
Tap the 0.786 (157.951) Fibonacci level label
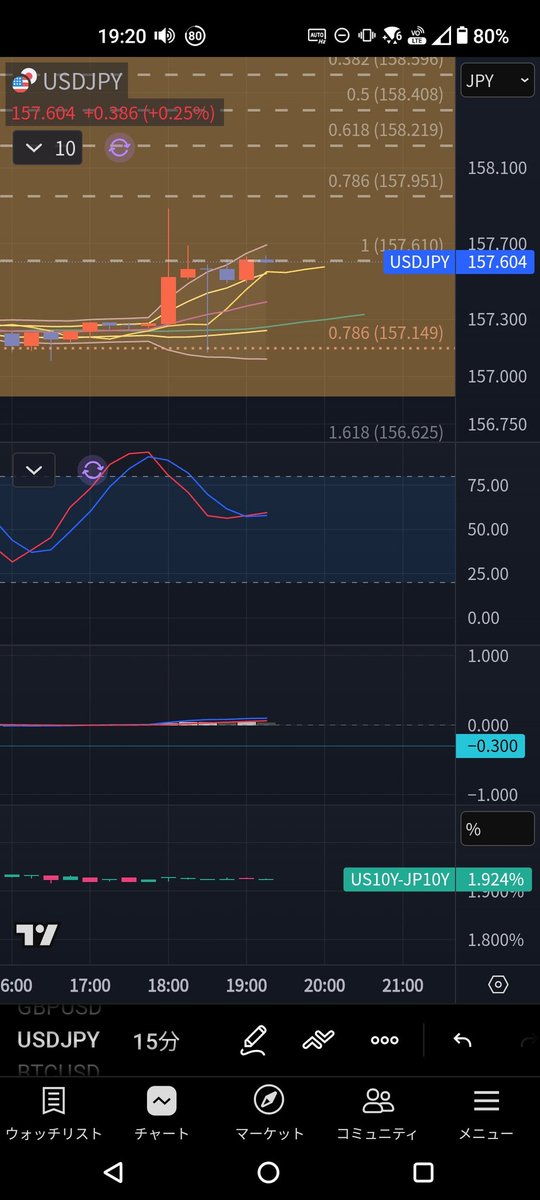coord(386,181)
